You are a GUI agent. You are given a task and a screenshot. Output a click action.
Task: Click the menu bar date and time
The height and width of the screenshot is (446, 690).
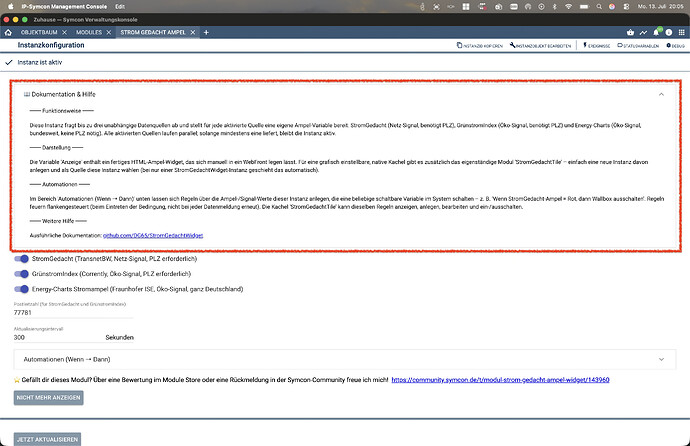click(x=661, y=7)
